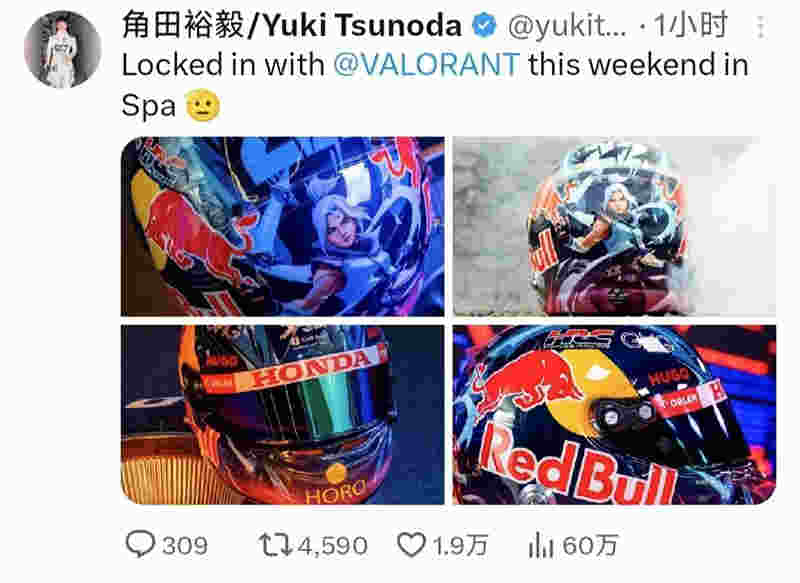Screen dimensions: 800x583
Task: Open bottom-left Honda visor helmet photo
Action: pos(283,415)
